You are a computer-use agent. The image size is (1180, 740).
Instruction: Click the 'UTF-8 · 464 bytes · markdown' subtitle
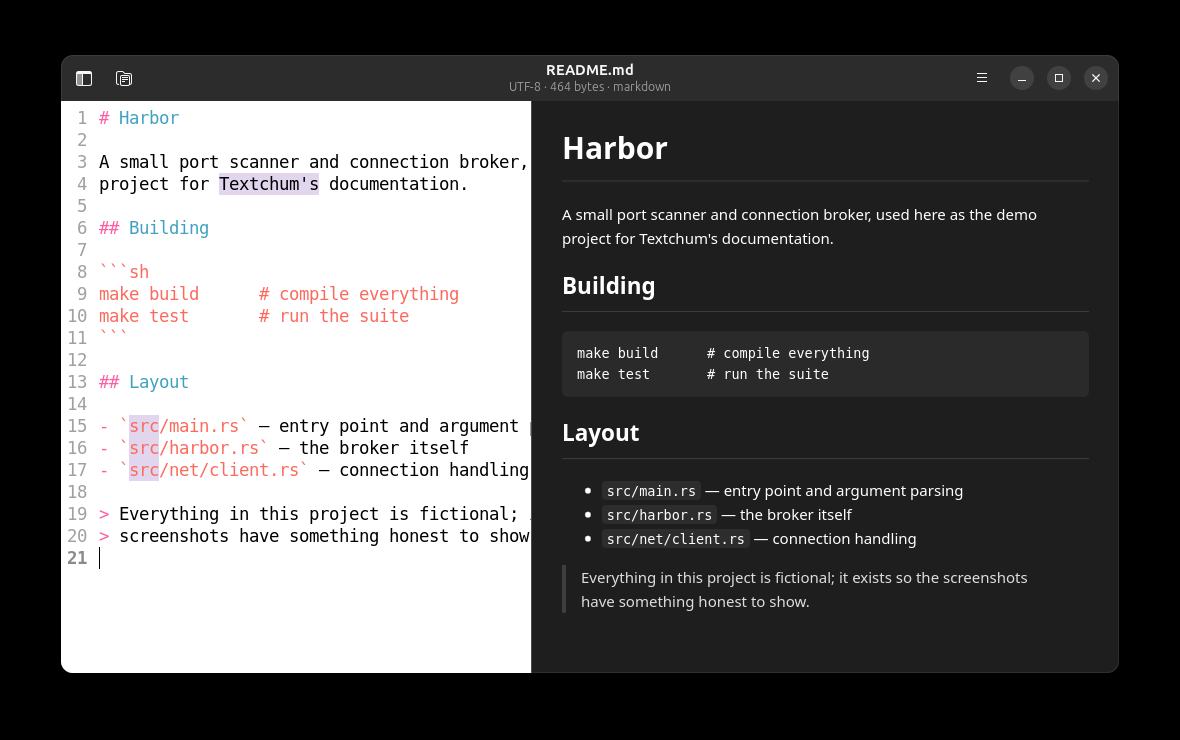(x=589, y=87)
